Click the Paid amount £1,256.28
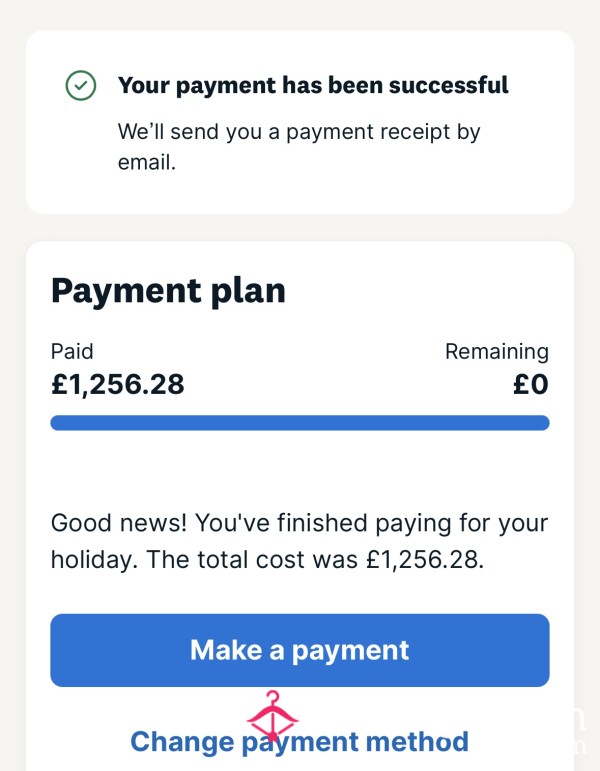The width and height of the screenshot is (600, 771). point(118,385)
